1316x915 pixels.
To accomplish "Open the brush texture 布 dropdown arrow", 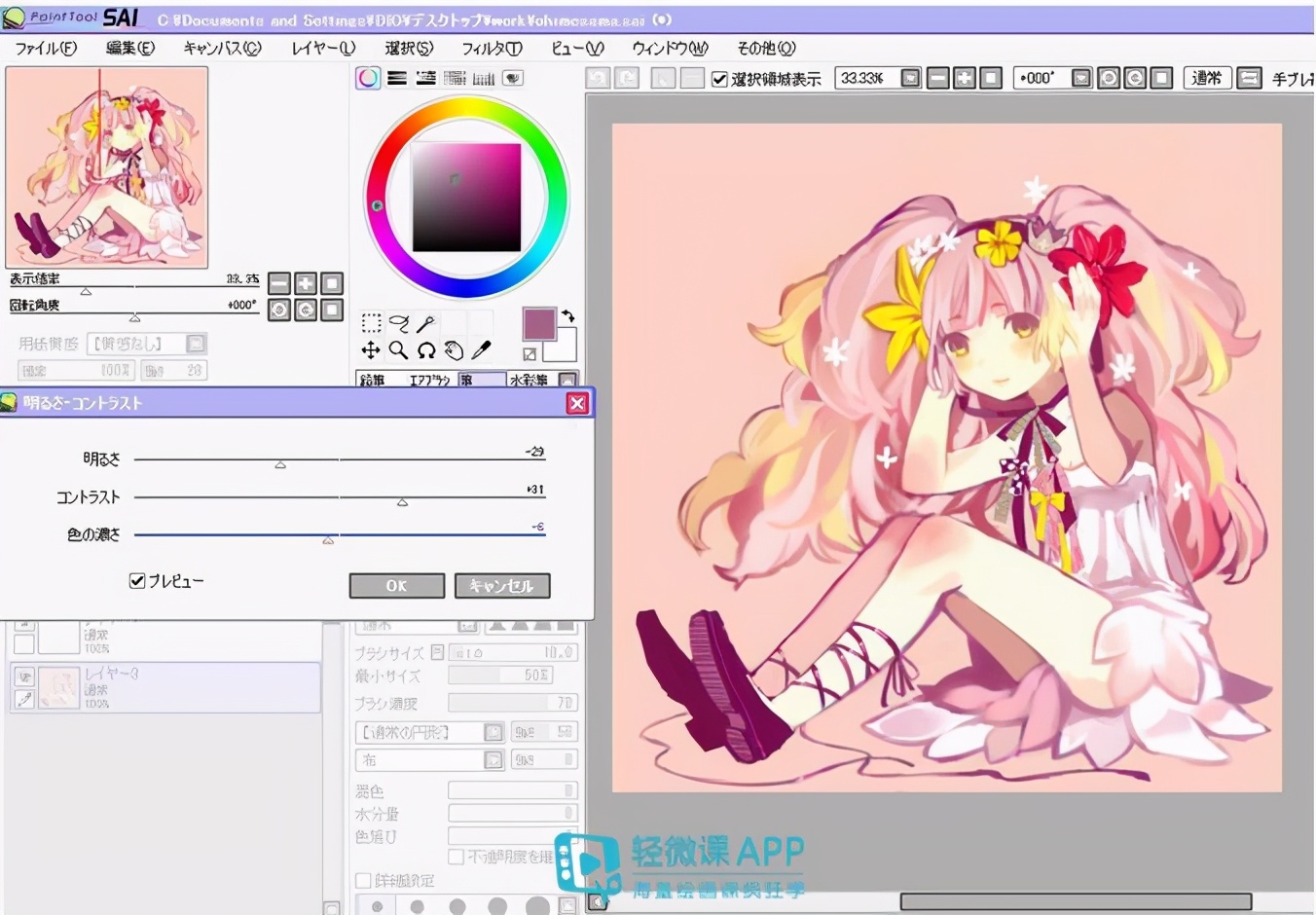I will 493,759.
